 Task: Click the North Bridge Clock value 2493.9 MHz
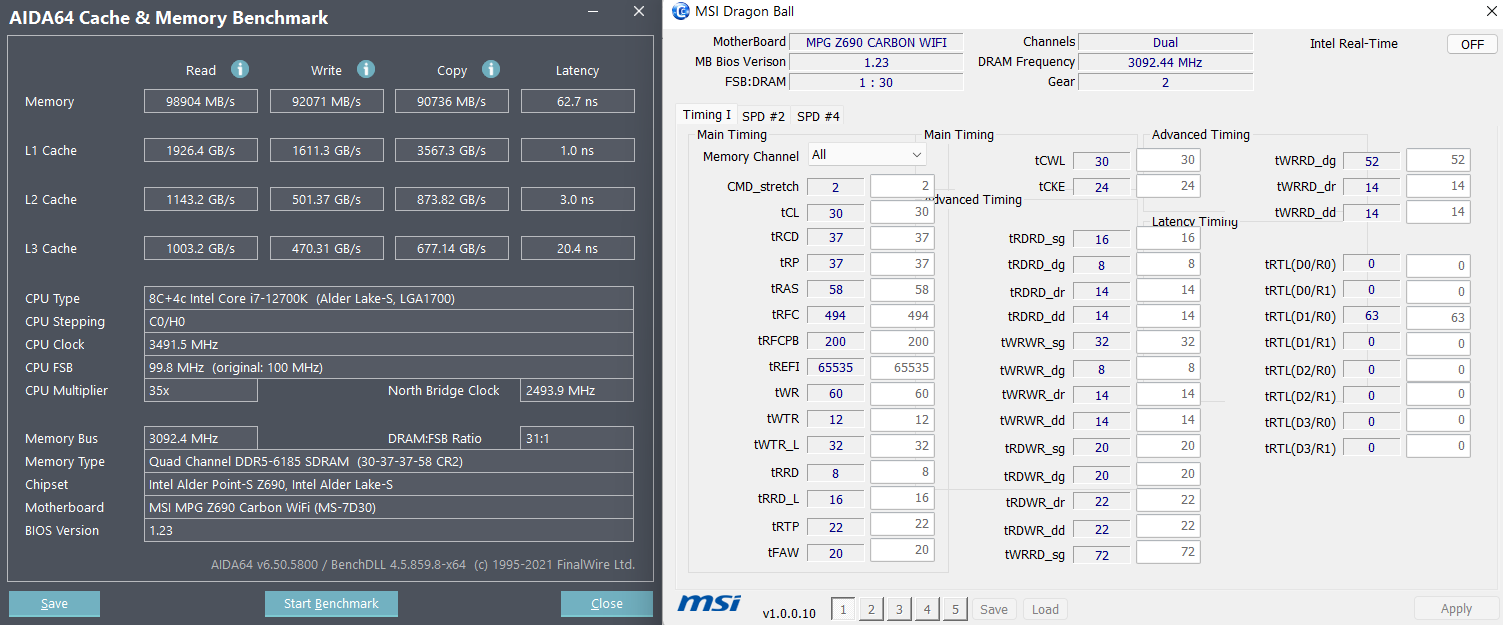click(x=577, y=390)
